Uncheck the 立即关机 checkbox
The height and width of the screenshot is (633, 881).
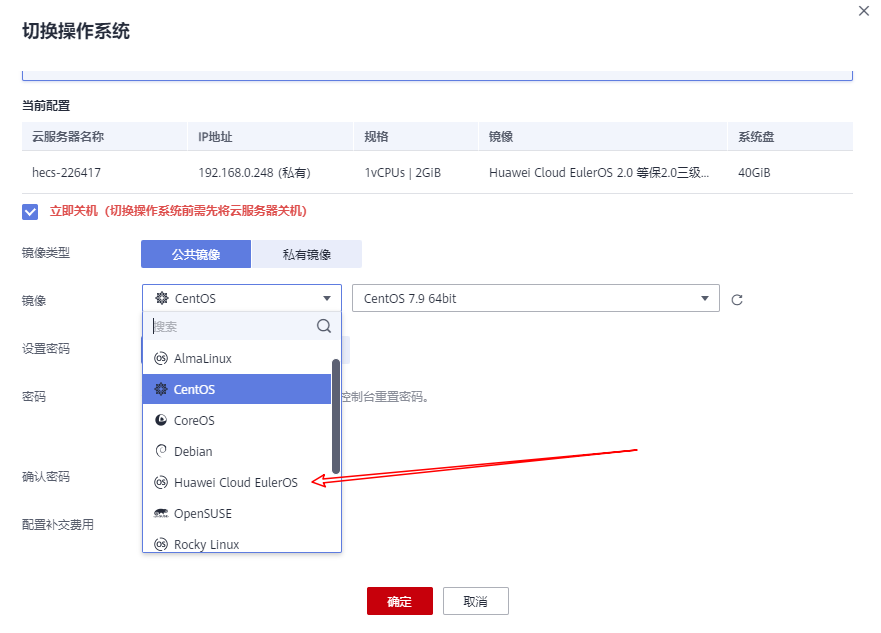(x=30, y=212)
